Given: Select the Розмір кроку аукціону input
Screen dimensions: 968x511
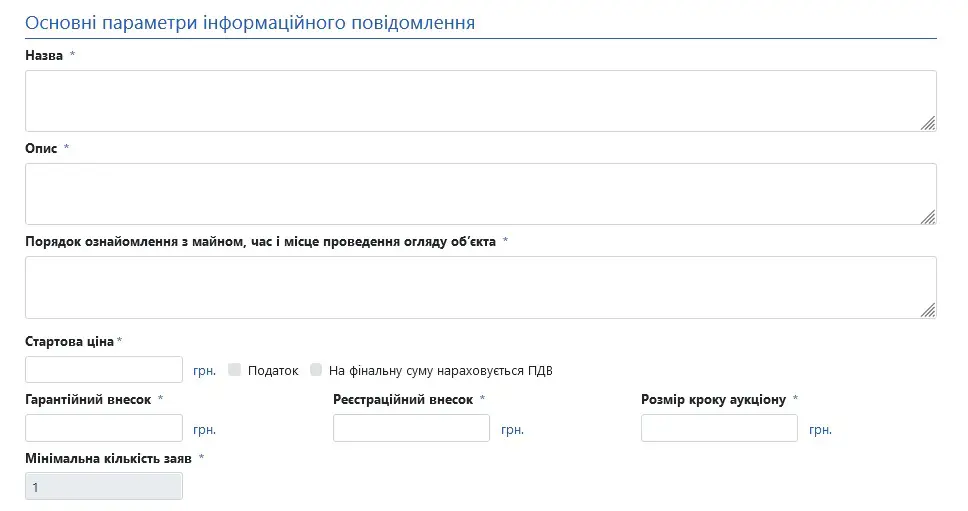Looking at the screenshot, I should coord(719,428).
